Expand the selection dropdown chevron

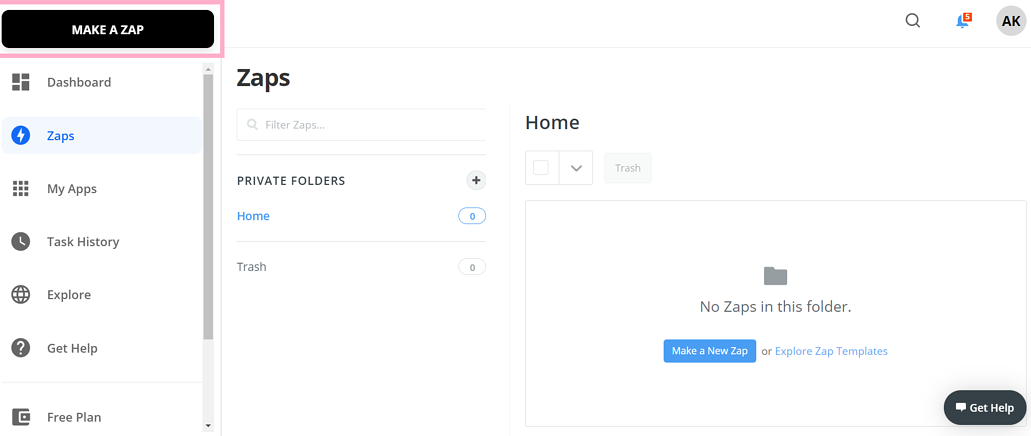(576, 168)
